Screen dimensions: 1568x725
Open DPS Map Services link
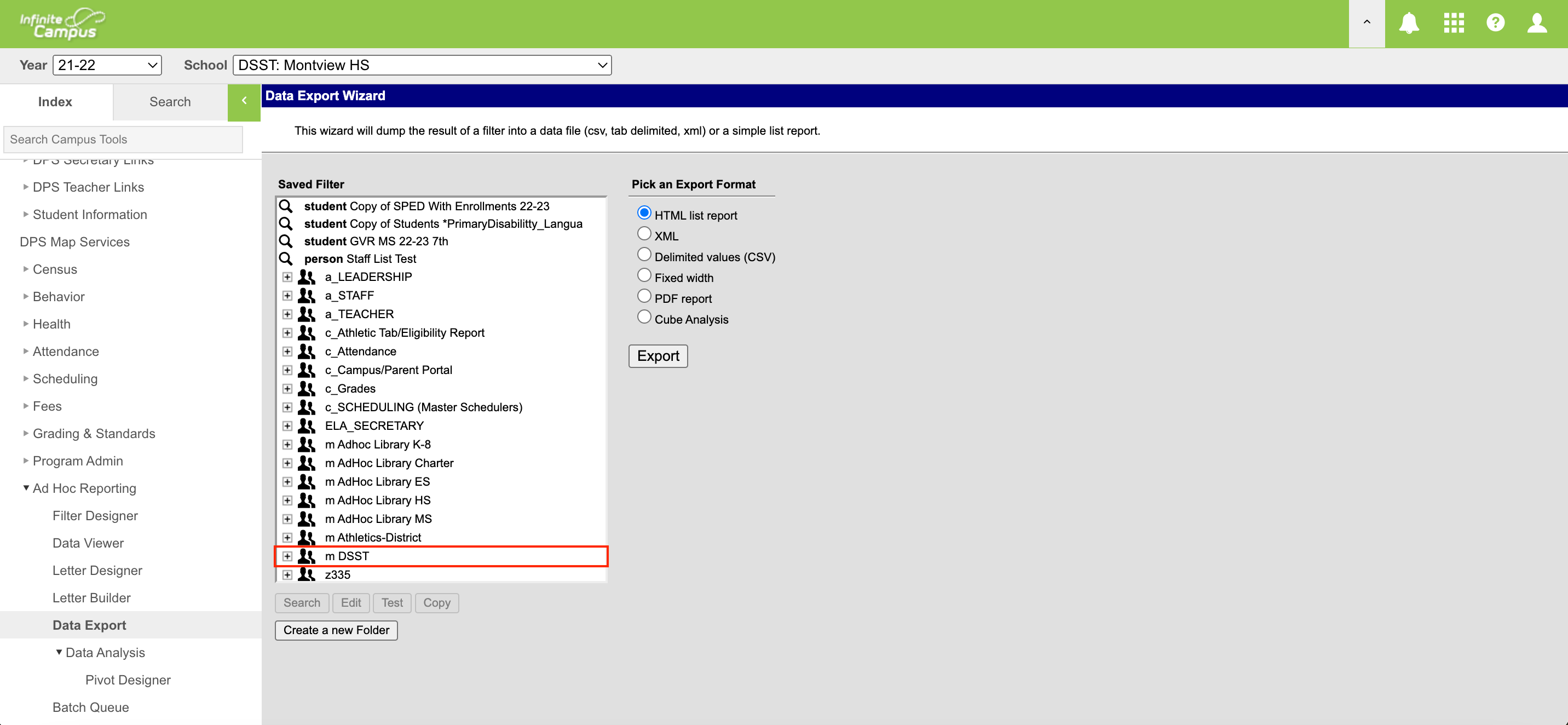tap(75, 241)
